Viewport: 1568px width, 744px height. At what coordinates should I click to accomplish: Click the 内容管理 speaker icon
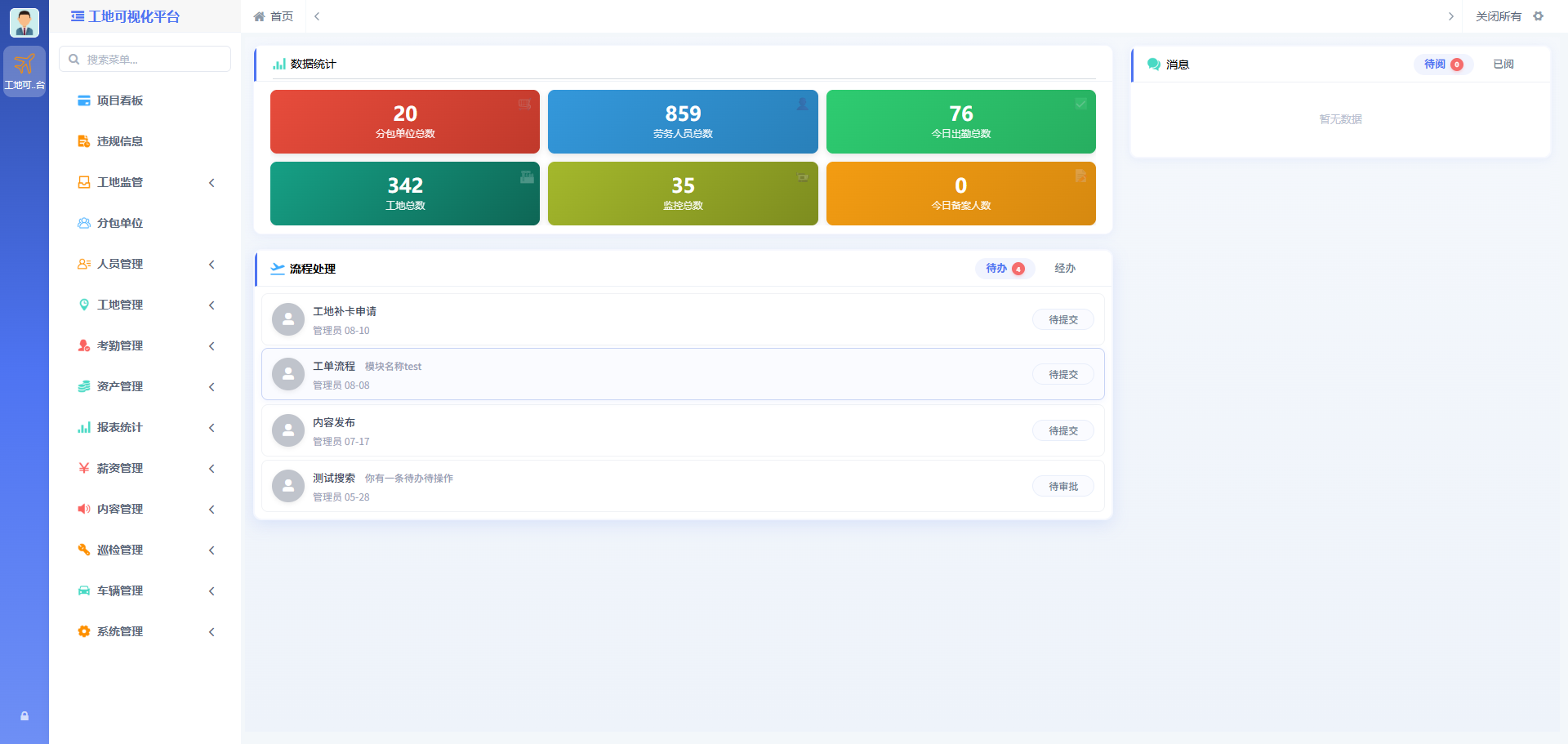tap(84, 509)
